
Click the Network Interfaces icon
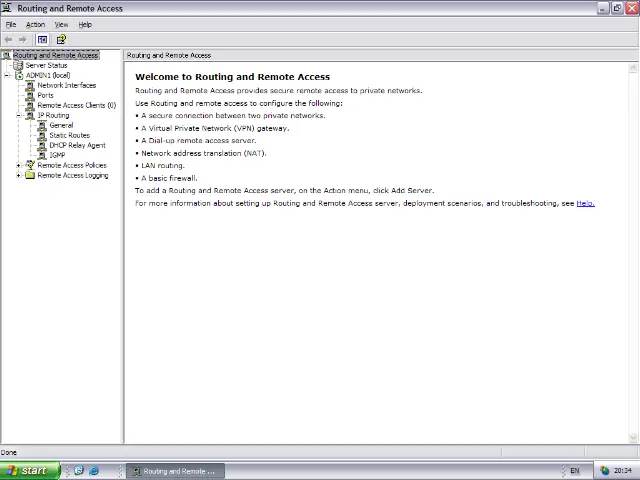pyautogui.click(x=30, y=85)
